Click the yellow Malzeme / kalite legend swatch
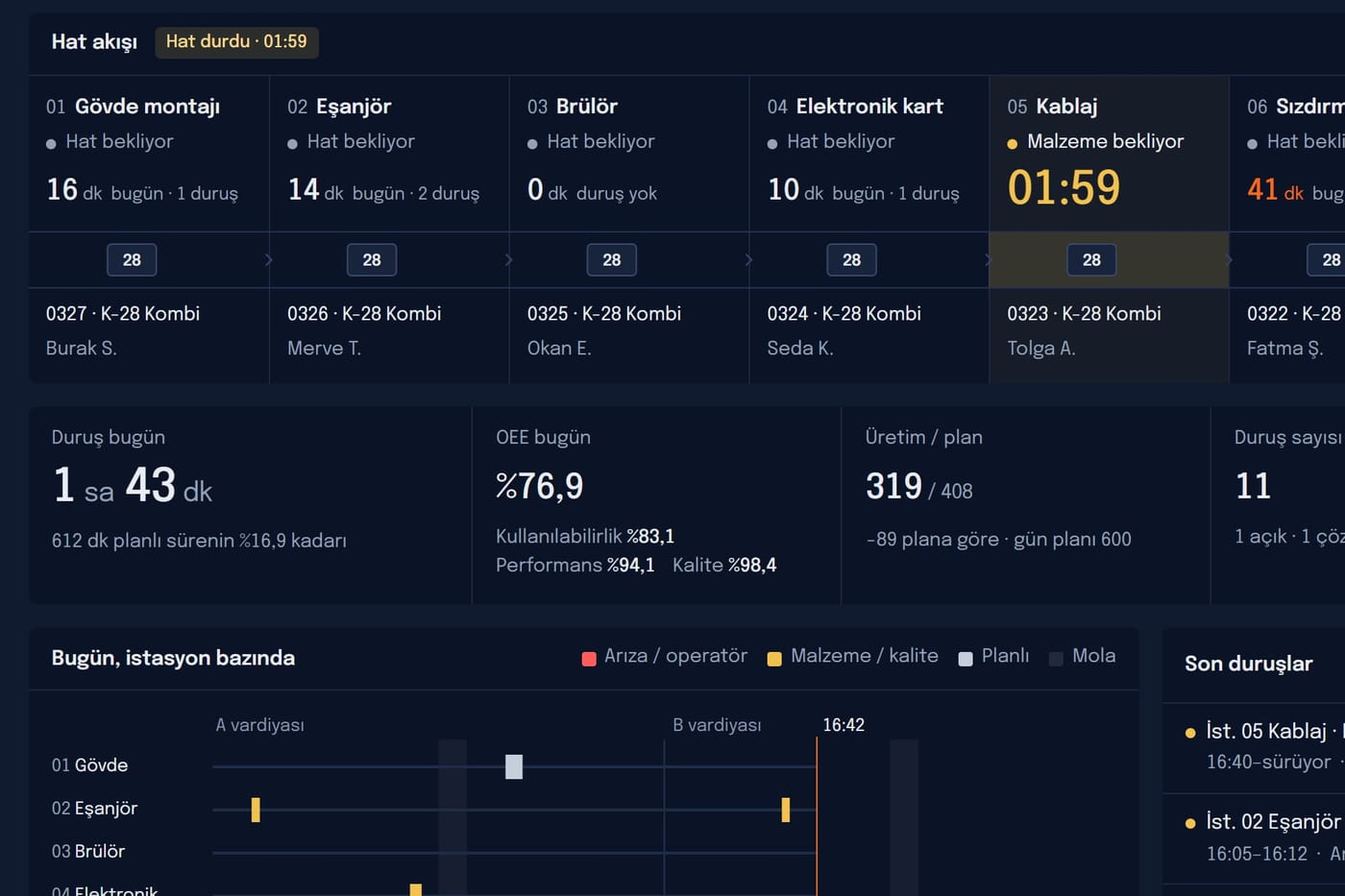This screenshot has width=1345, height=896. pos(774,658)
